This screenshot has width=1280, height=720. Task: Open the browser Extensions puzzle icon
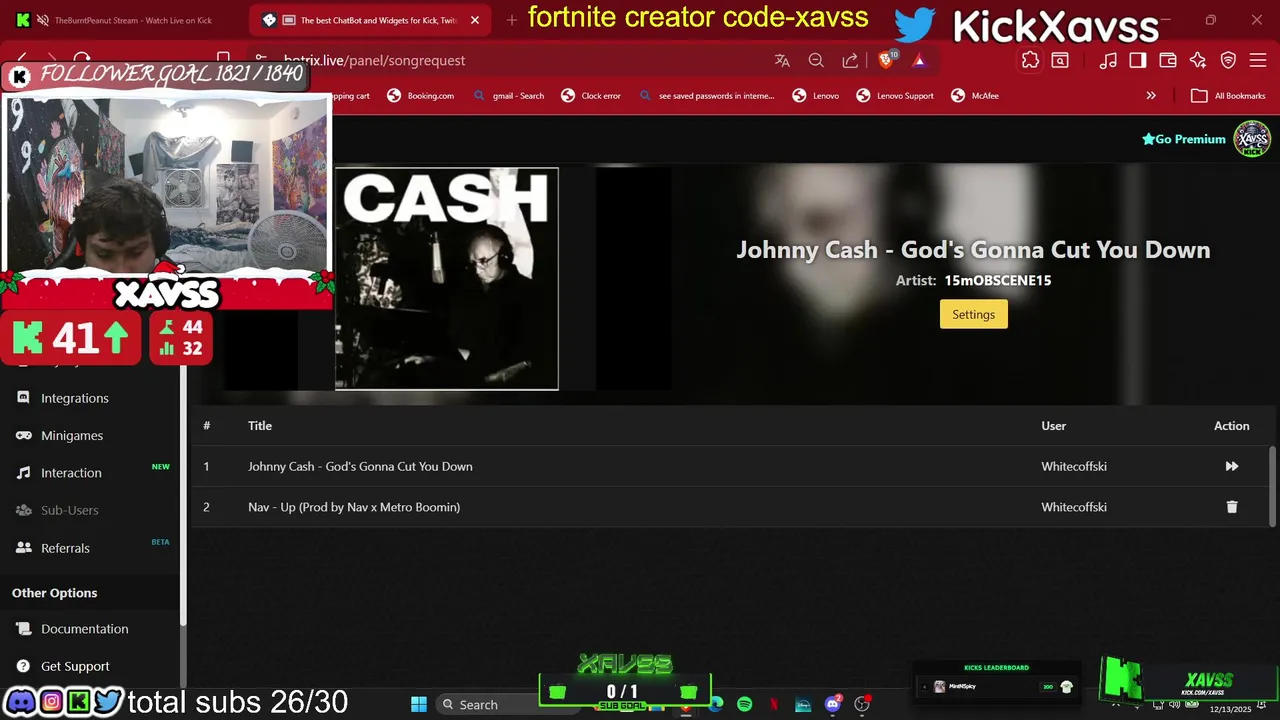[x=1030, y=61]
